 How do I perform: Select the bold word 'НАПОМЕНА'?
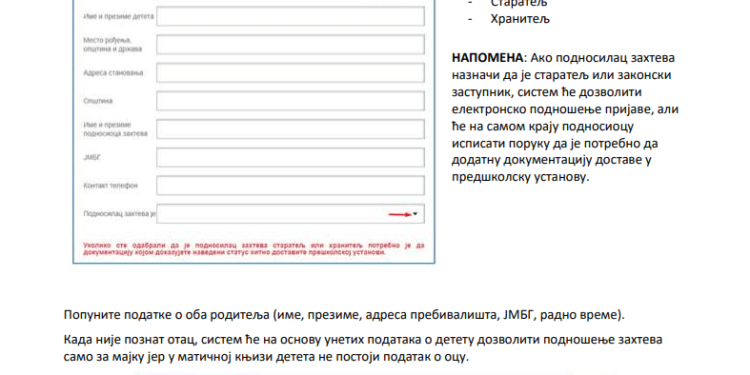pos(487,58)
